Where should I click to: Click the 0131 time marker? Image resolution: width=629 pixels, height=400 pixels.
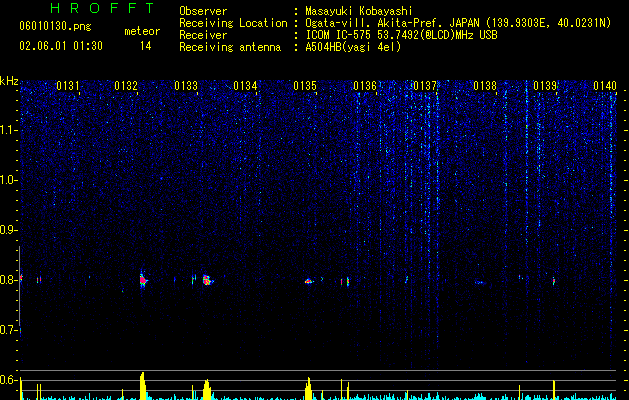point(67,86)
